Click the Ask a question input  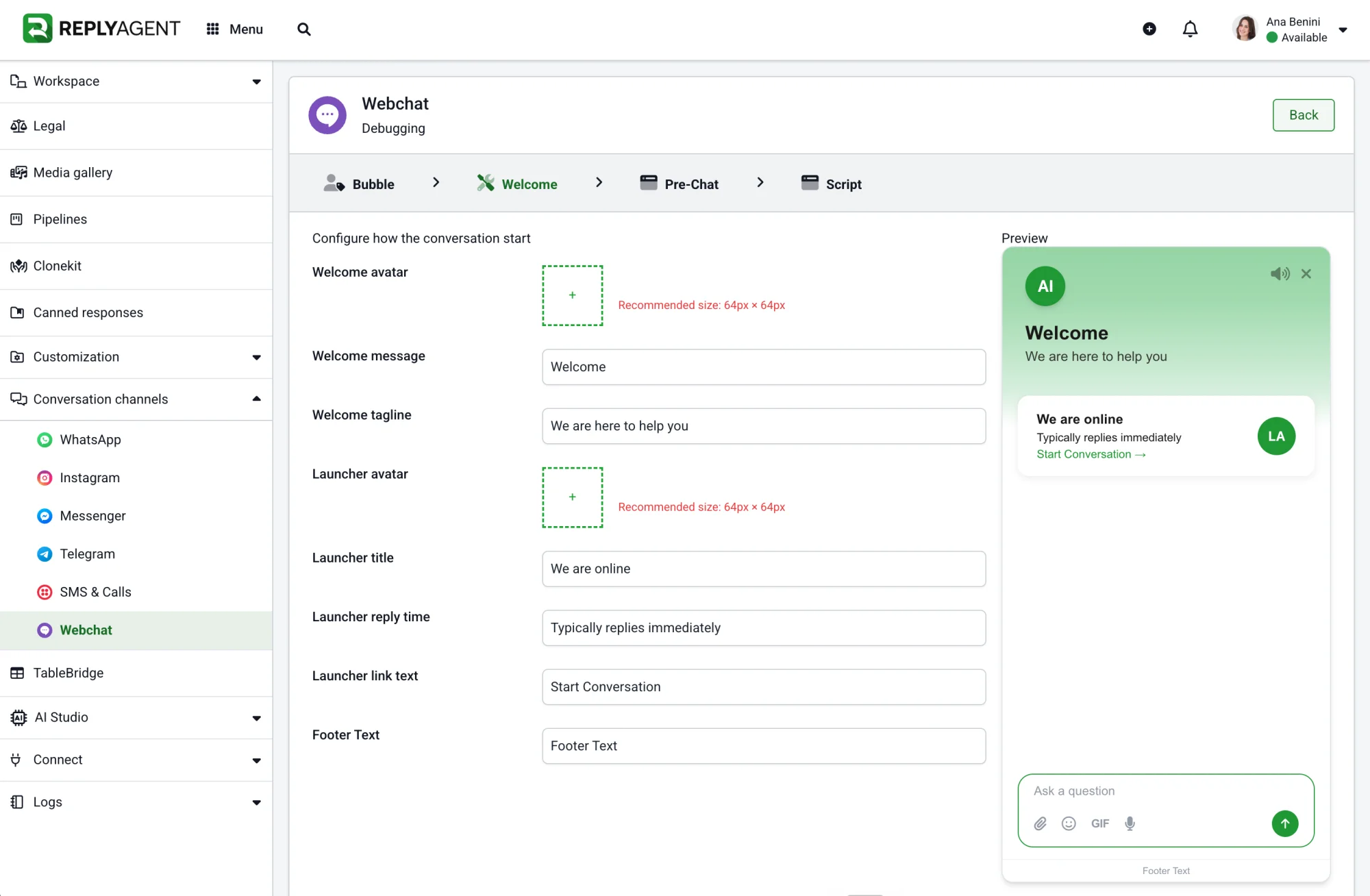coord(1166,791)
